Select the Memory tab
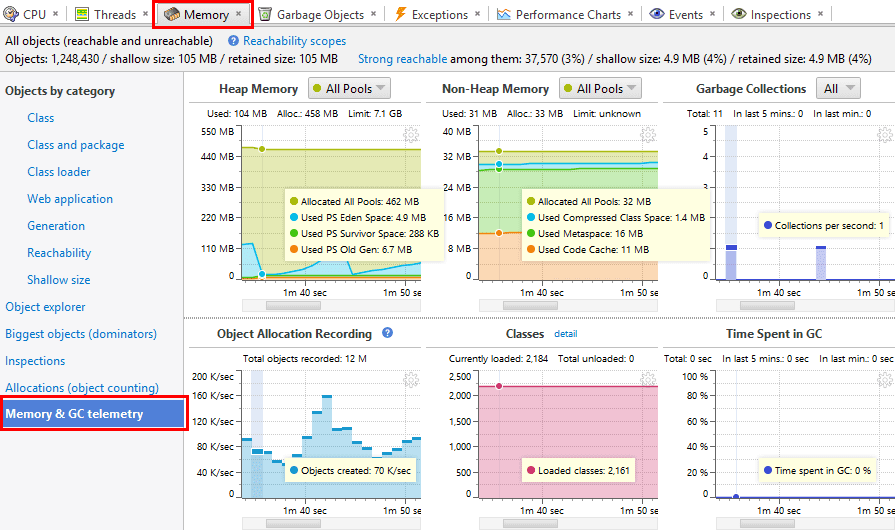 196,14
